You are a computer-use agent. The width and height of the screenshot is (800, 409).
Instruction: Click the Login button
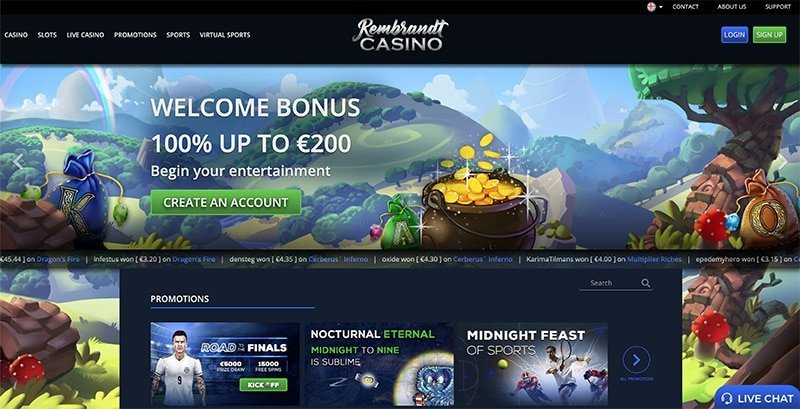(x=734, y=35)
